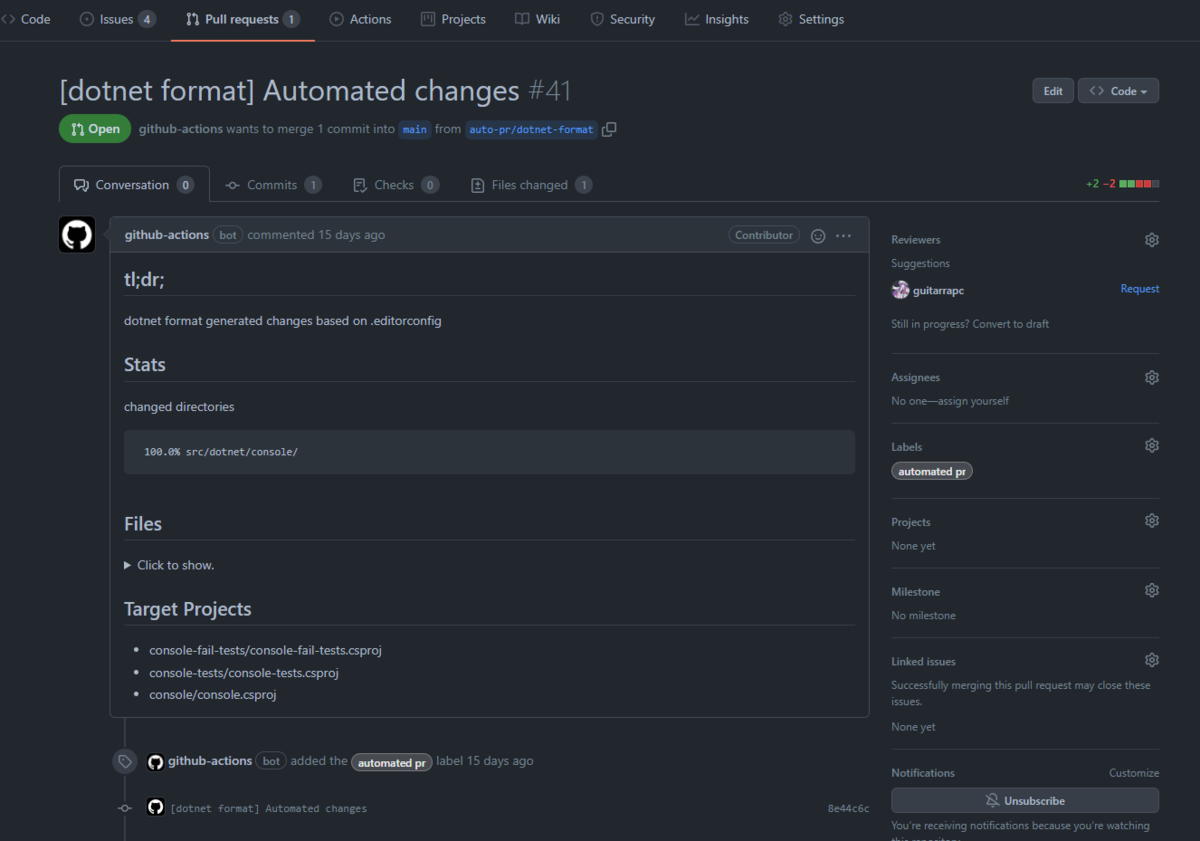Copy the branch name with the copy icon
This screenshot has height=841, width=1200.
[x=609, y=129]
